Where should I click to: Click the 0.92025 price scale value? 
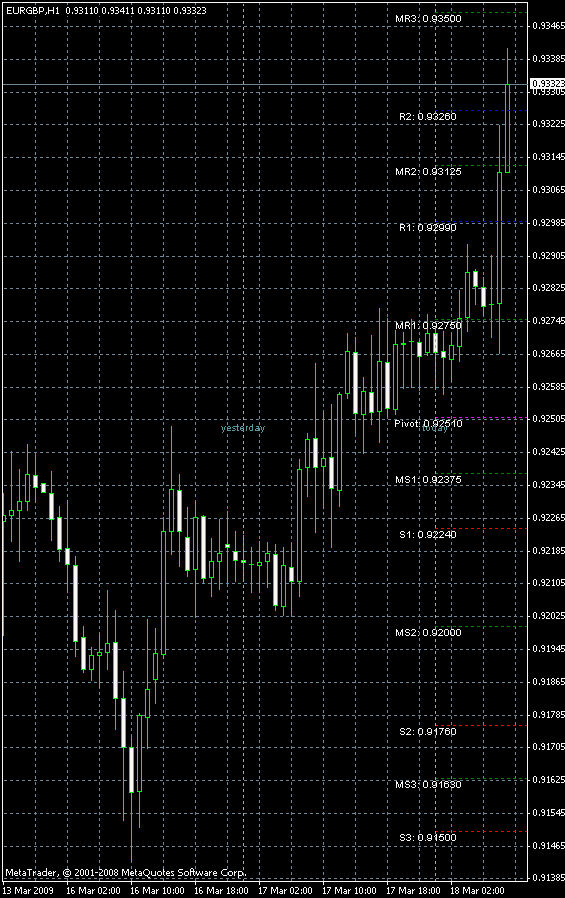coord(548,616)
